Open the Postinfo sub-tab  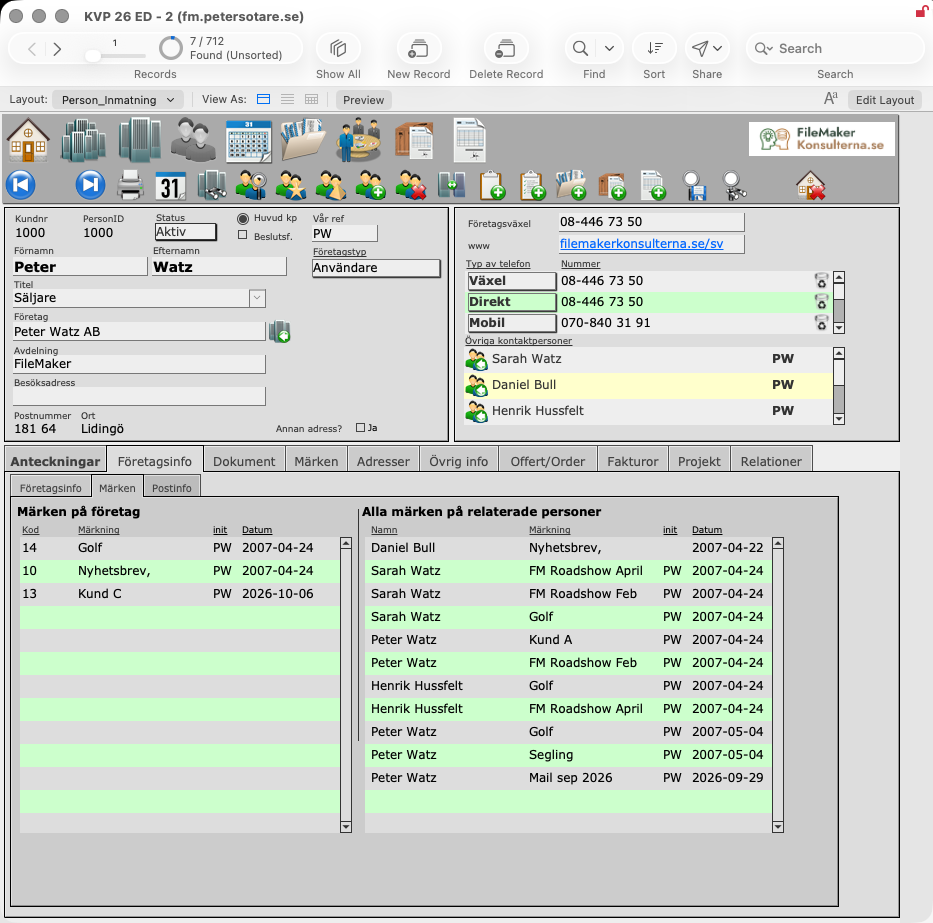coord(171,488)
